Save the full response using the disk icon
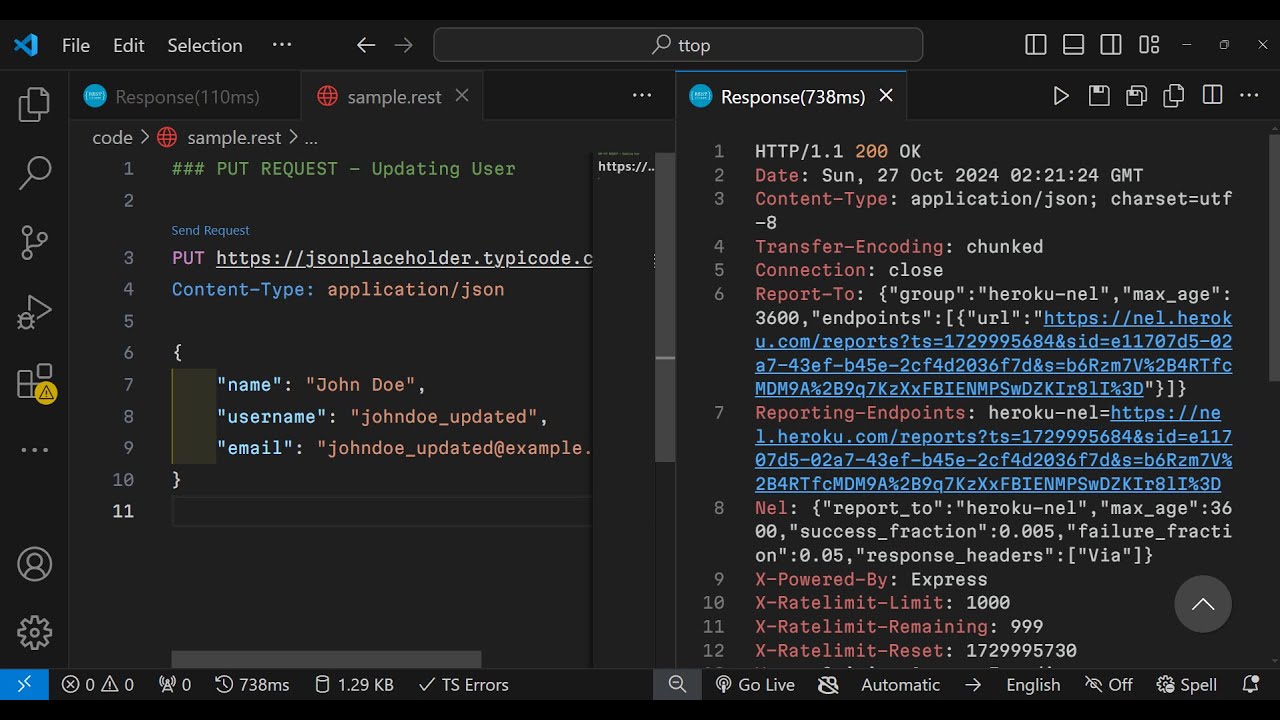This screenshot has width=1280, height=720. pos(1099,96)
